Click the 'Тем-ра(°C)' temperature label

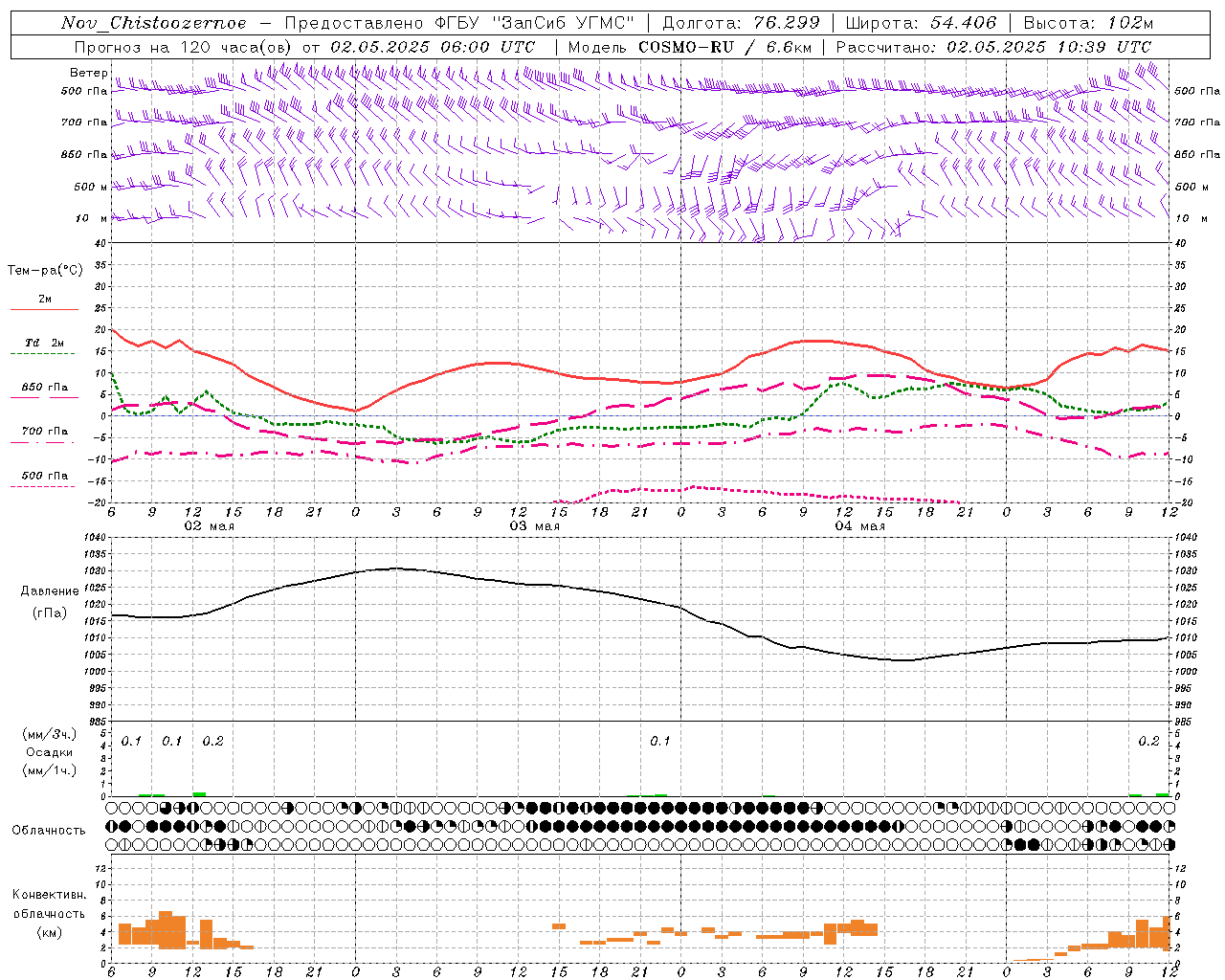(45, 271)
